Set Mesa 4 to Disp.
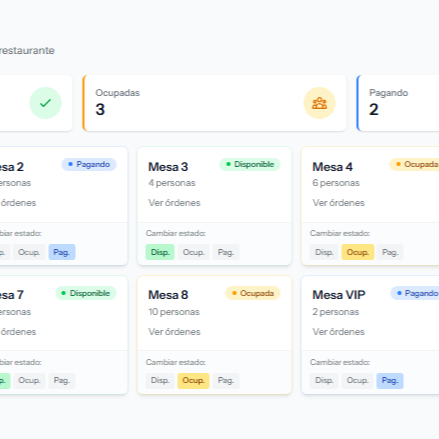The image size is (439, 439). click(x=324, y=252)
